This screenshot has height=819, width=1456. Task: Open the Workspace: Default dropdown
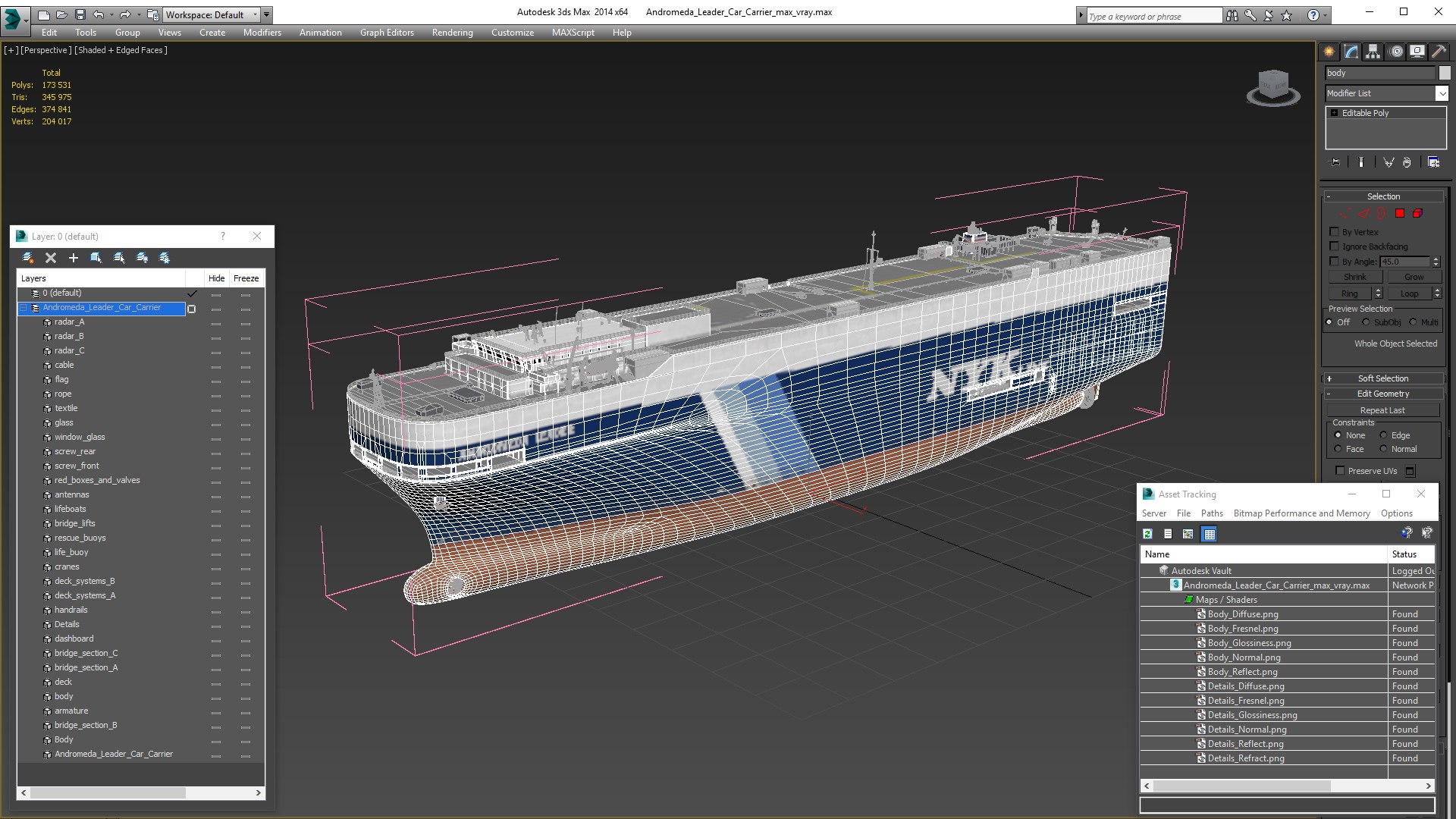212,14
